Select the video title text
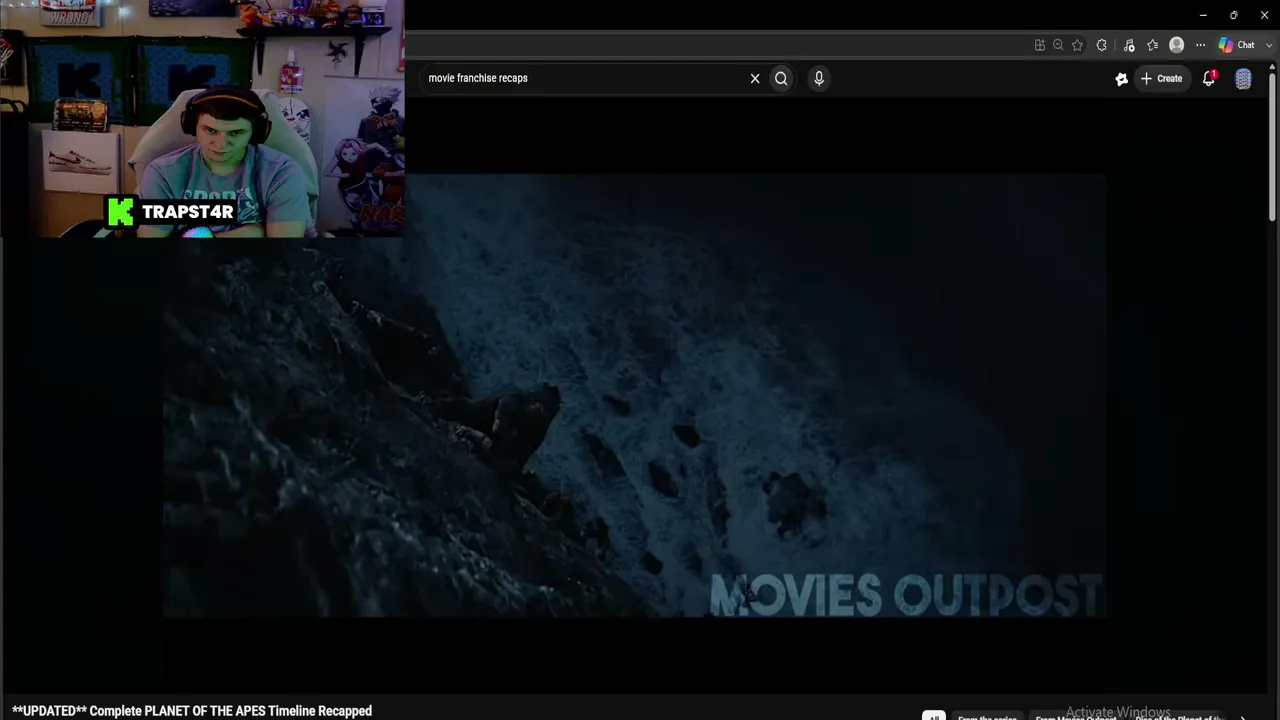This screenshot has width=1280, height=720. point(192,711)
